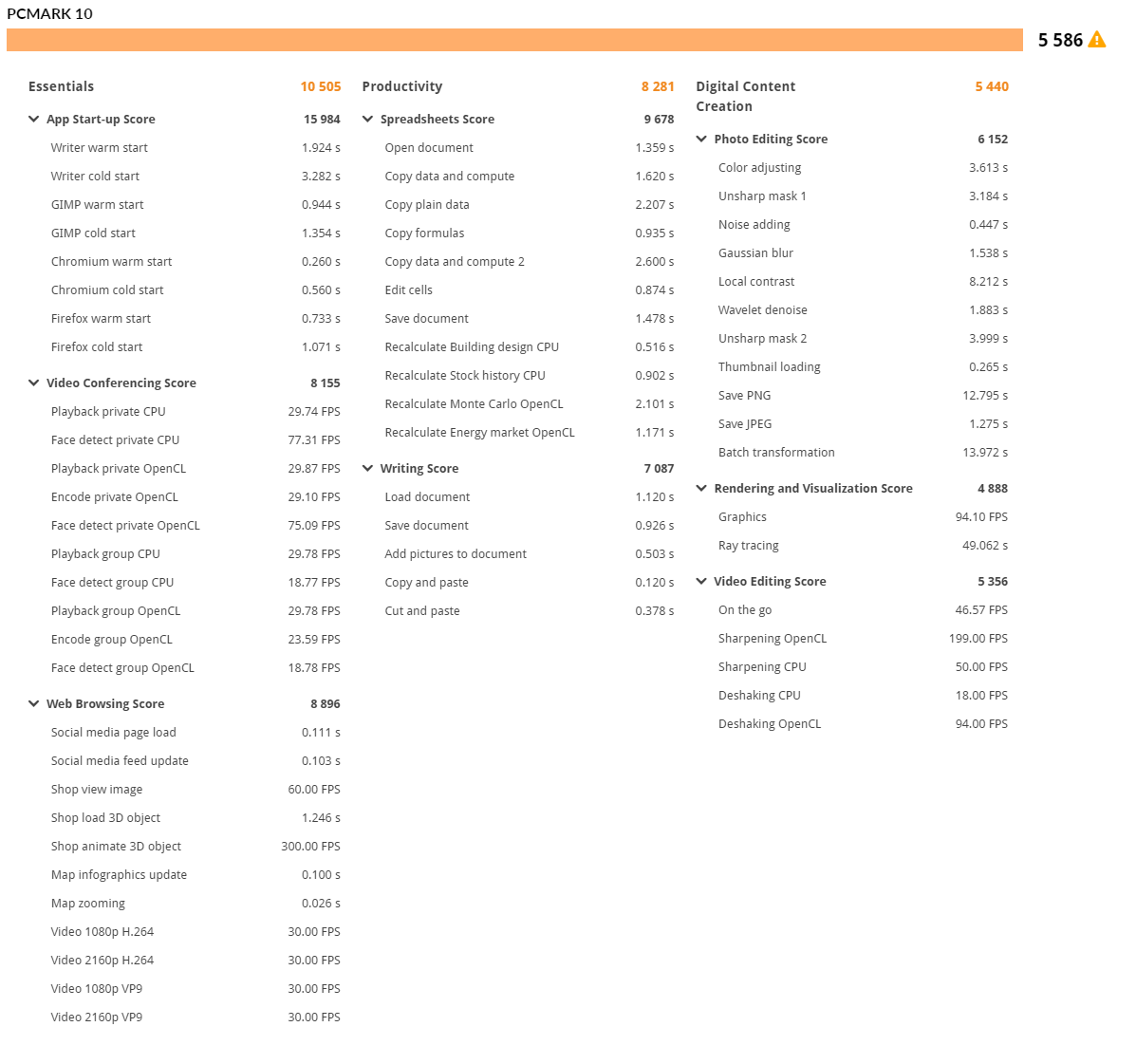Collapse the Photo Editing Score group
1136x1064 pixels.
701,140
